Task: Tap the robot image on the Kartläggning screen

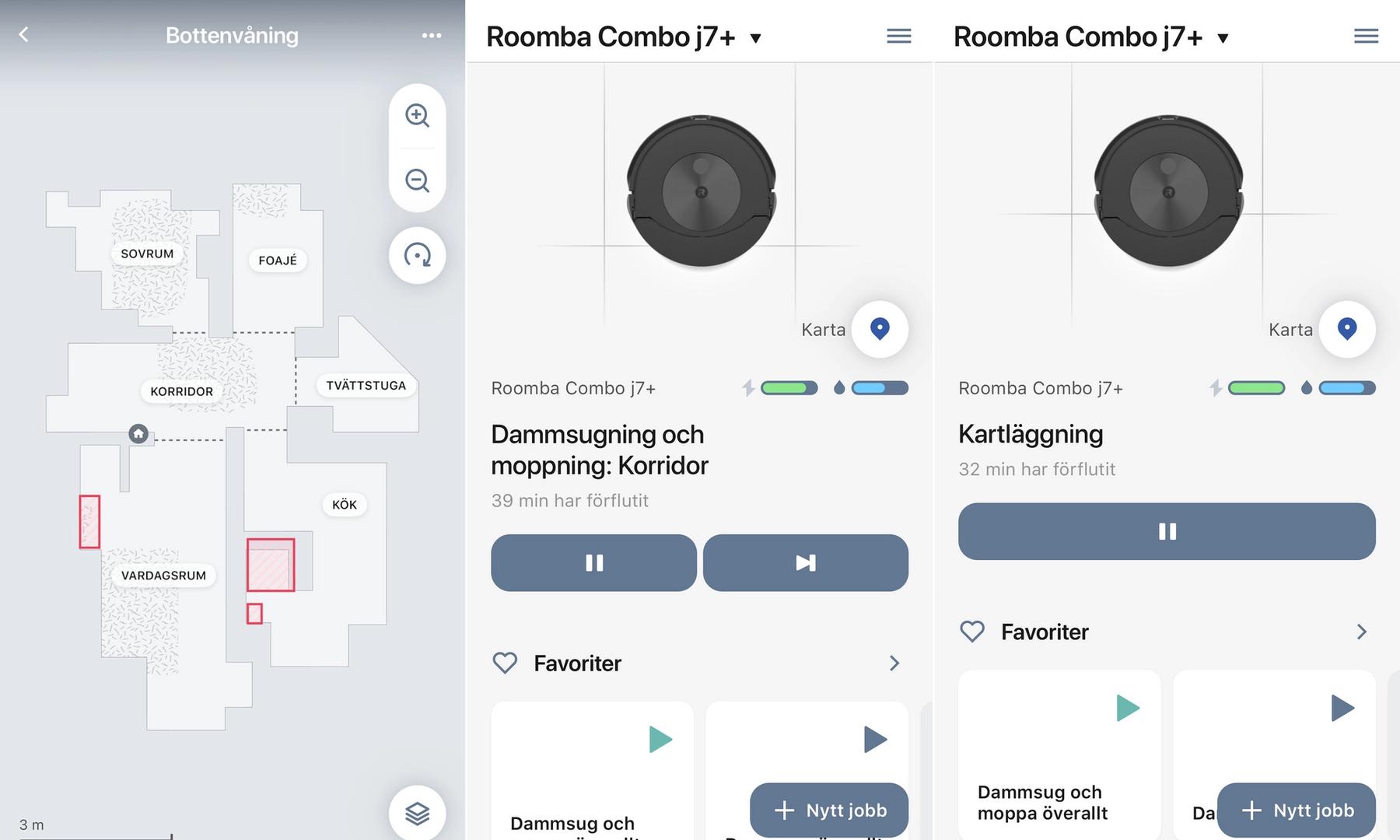Action: 1169,191
